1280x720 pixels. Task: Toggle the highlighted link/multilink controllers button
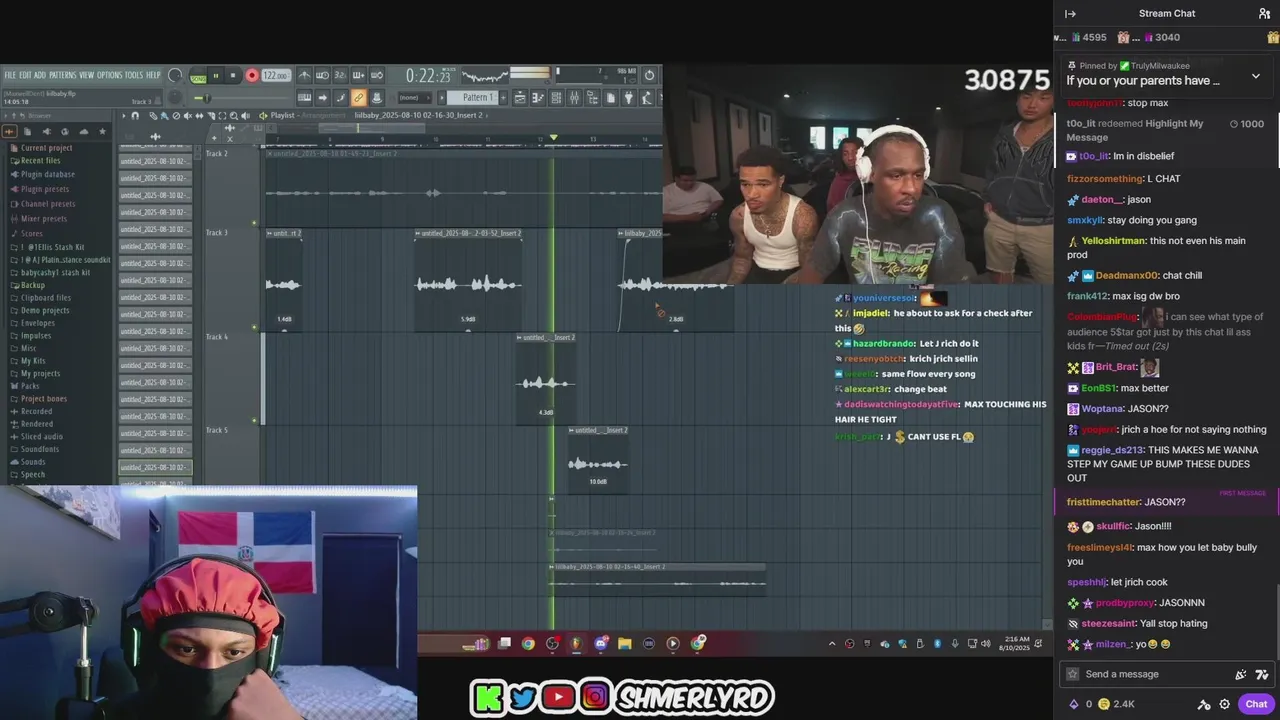coord(358,98)
